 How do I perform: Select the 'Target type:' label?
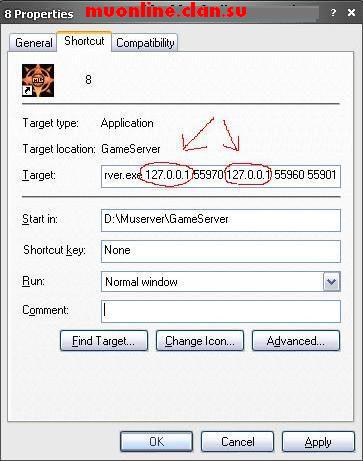coord(51,123)
